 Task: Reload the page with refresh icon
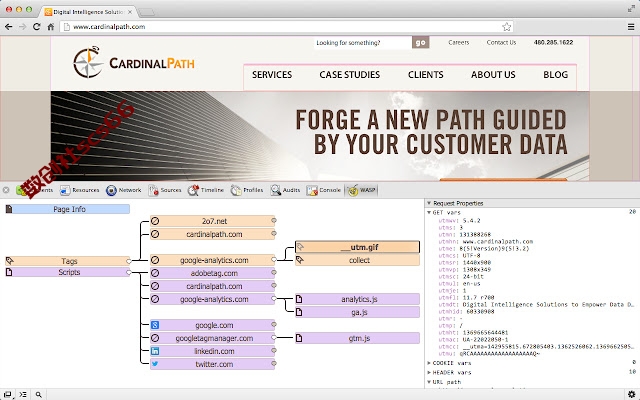point(36,27)
